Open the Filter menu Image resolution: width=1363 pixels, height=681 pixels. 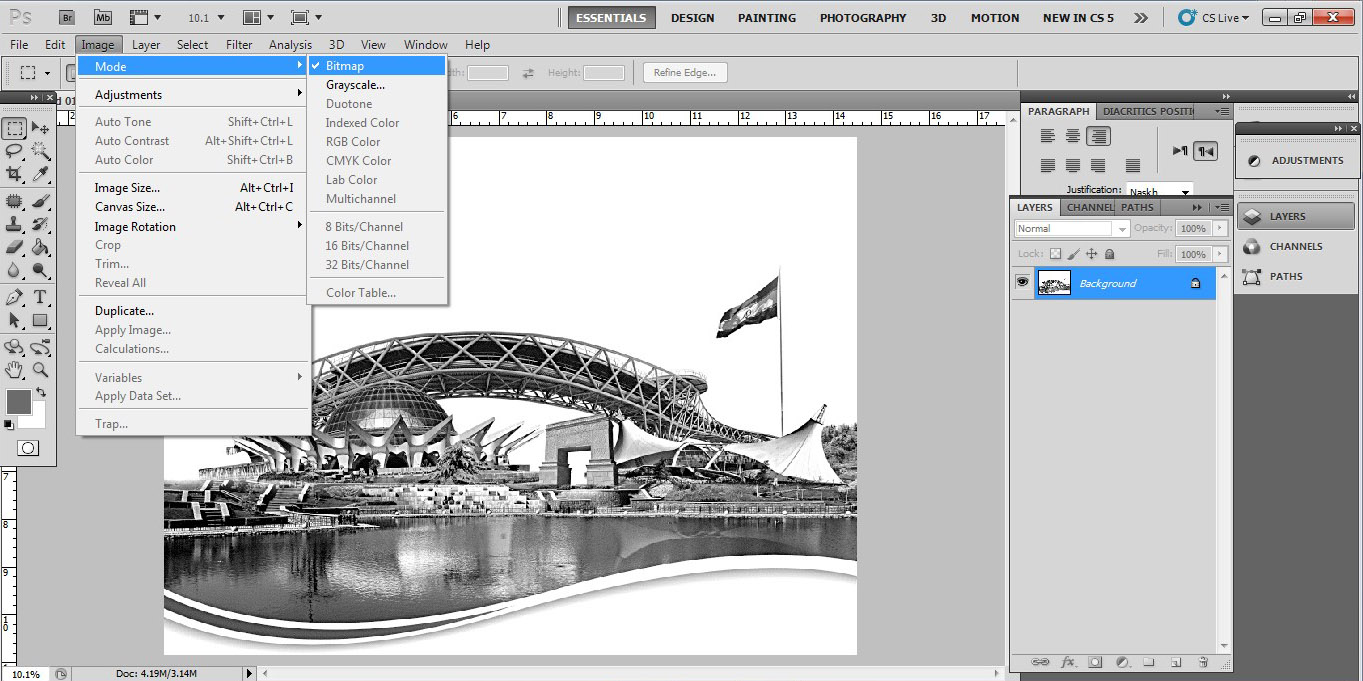(239, 45)
